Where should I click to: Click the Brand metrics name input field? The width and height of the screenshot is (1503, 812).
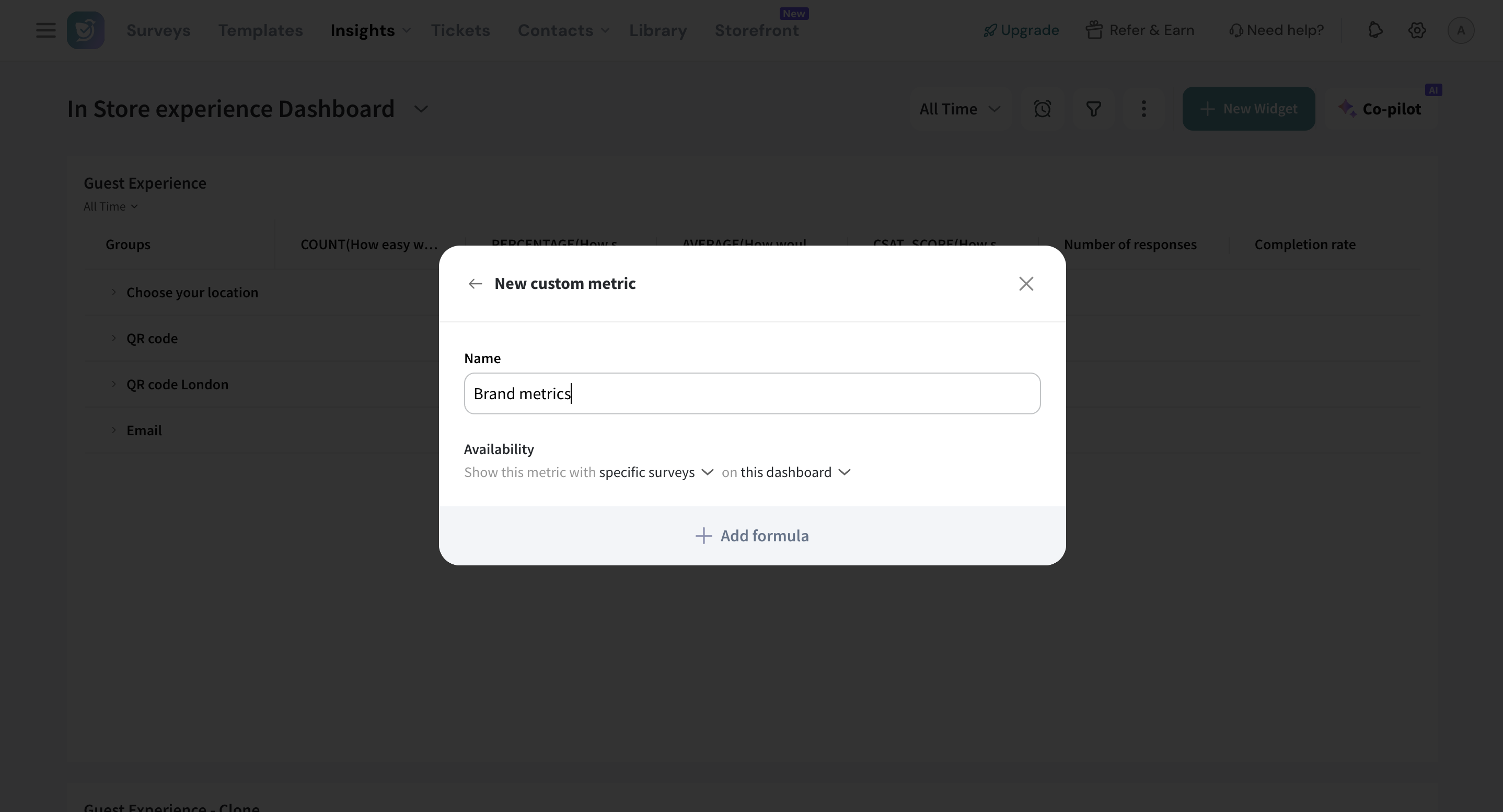coord(751,394)
